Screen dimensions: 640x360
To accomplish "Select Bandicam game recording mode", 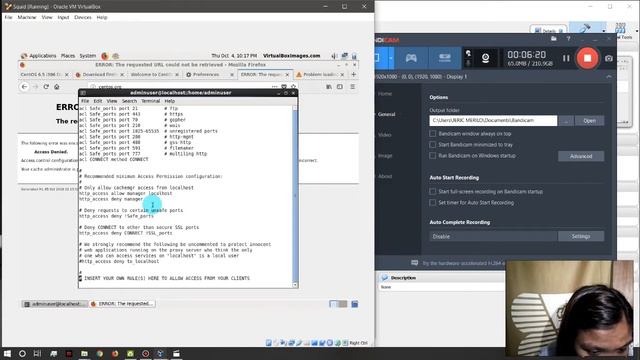I will click(x=411, y=58).
